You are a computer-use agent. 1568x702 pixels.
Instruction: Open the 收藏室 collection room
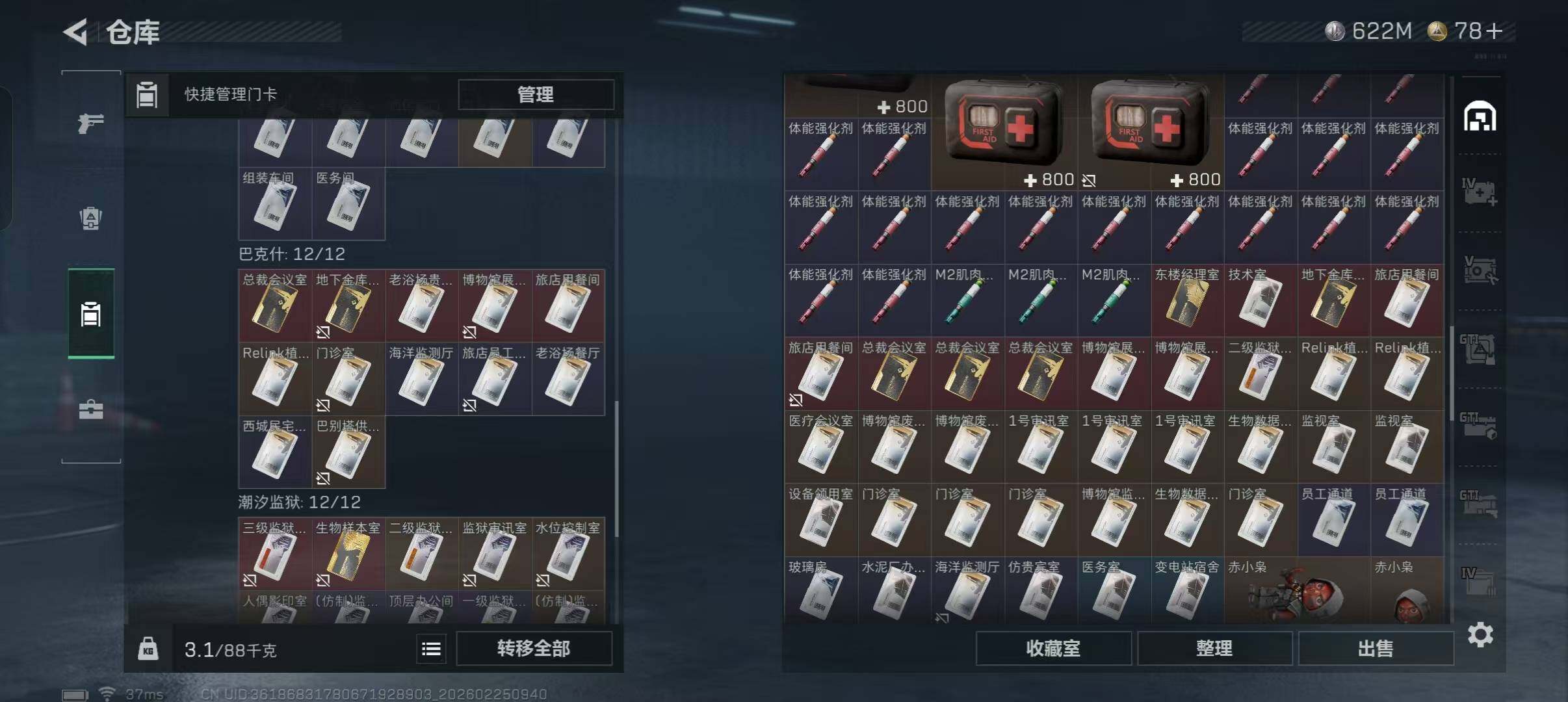click(x=1053, y=648)
